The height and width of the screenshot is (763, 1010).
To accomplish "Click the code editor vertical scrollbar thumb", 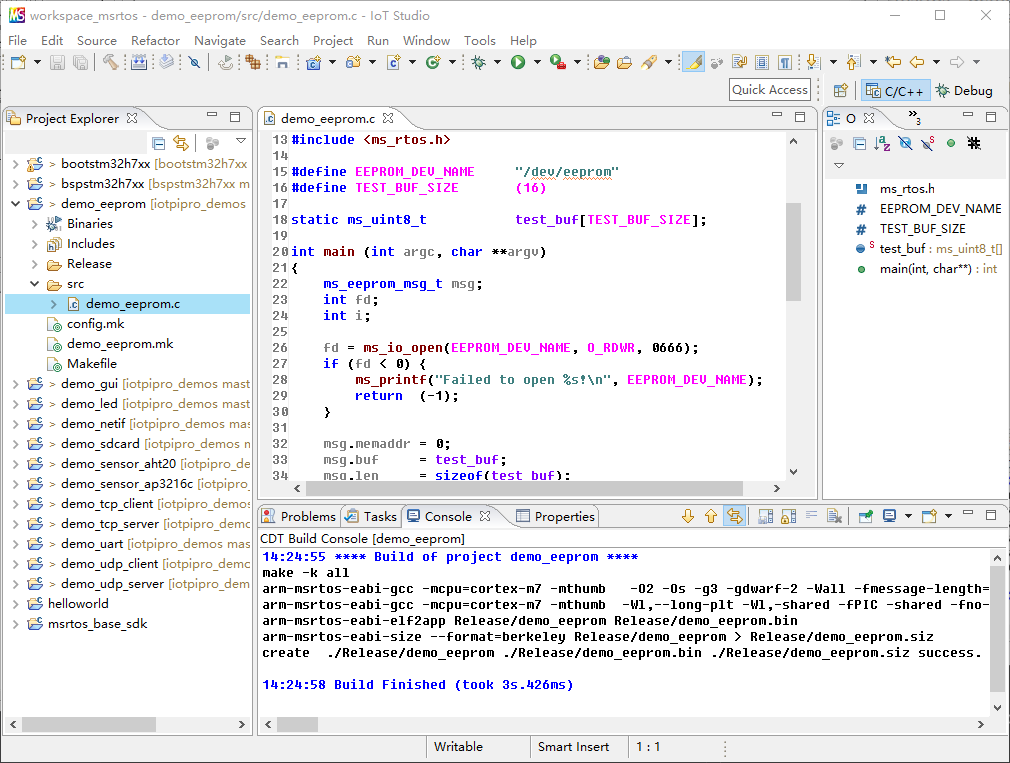I will tap(793, 250).
